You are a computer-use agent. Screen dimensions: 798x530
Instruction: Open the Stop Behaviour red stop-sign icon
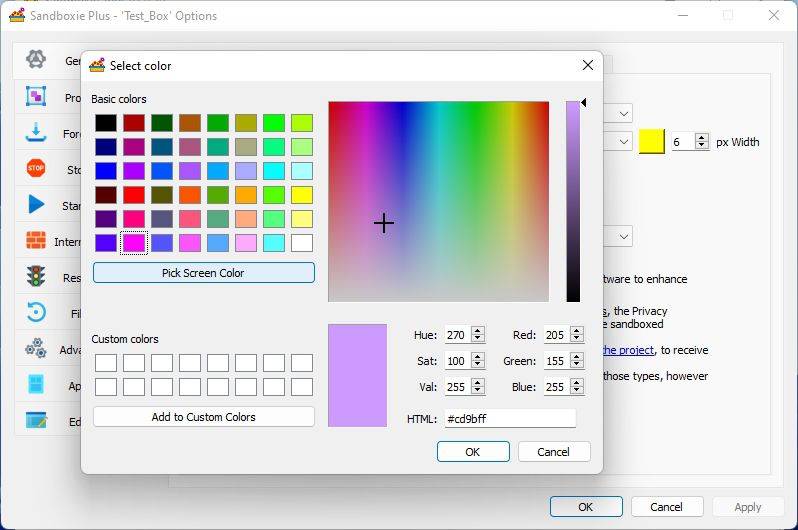(36, 168)
